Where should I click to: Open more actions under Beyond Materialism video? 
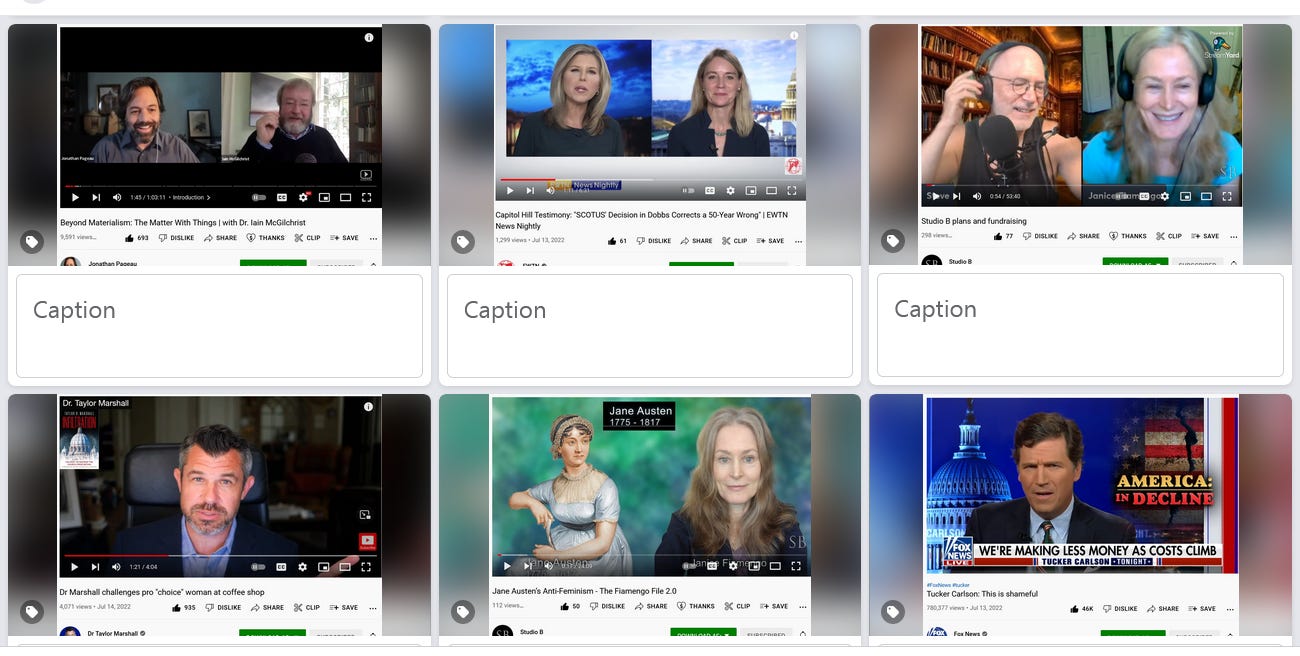coord(373,238)
